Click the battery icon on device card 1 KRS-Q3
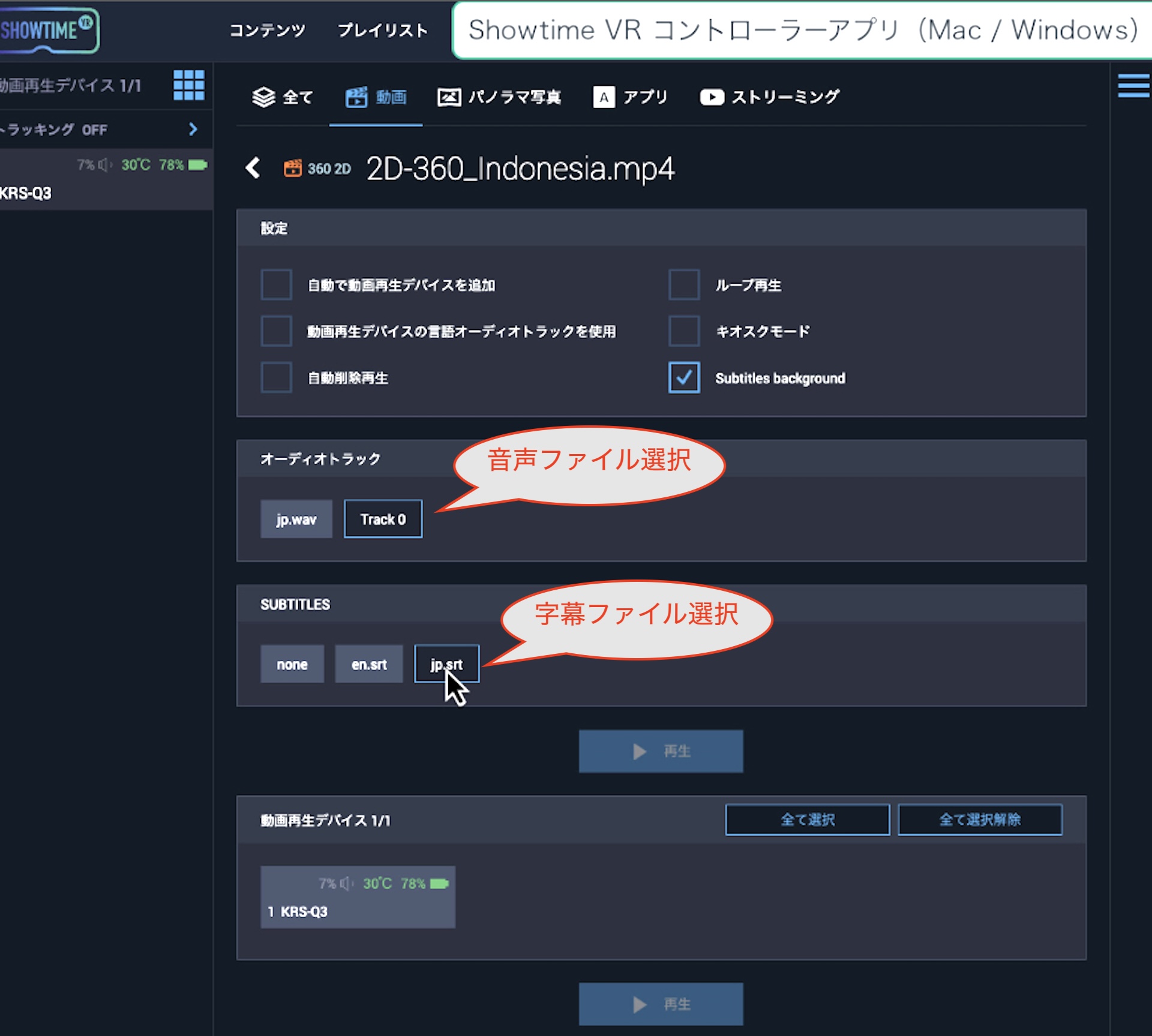1152x1036 pixels. click(439, 884)
